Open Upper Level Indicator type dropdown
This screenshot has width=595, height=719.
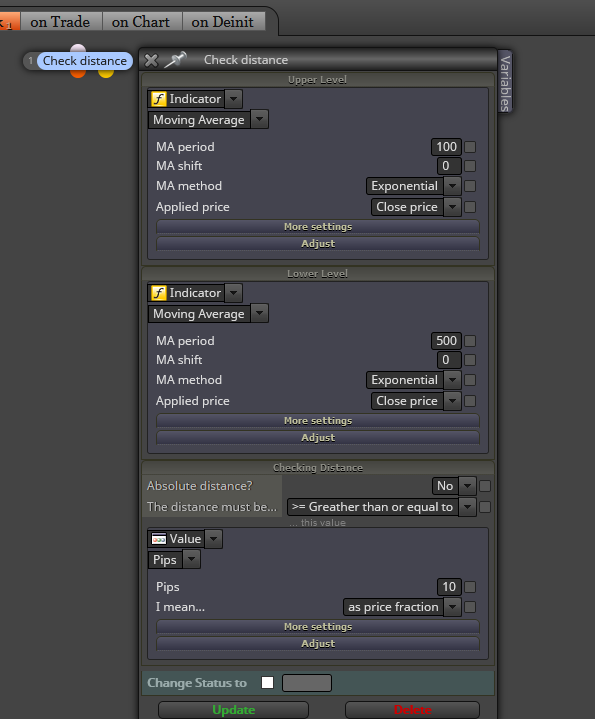[233, 99]
